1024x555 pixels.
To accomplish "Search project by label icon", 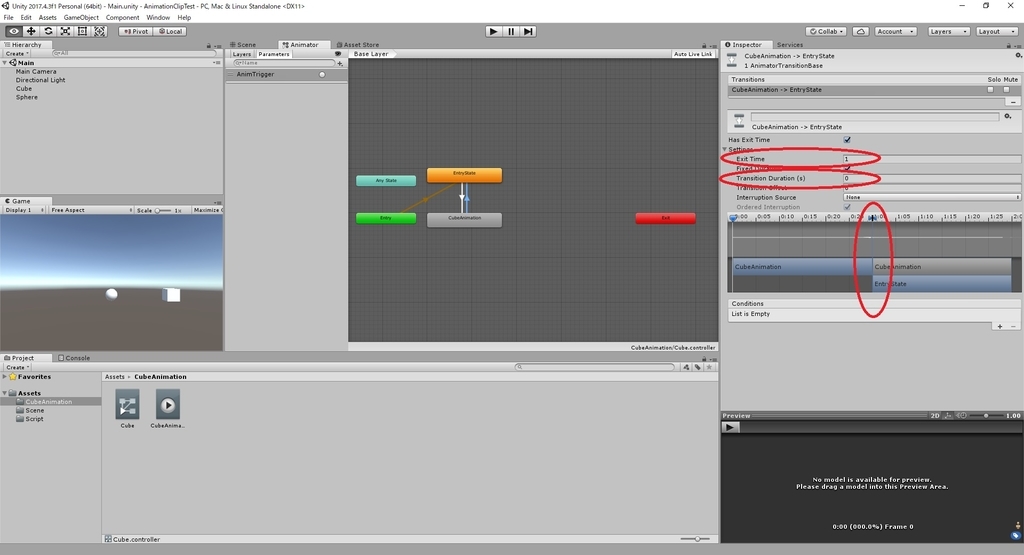I will [x=697, y=367].
